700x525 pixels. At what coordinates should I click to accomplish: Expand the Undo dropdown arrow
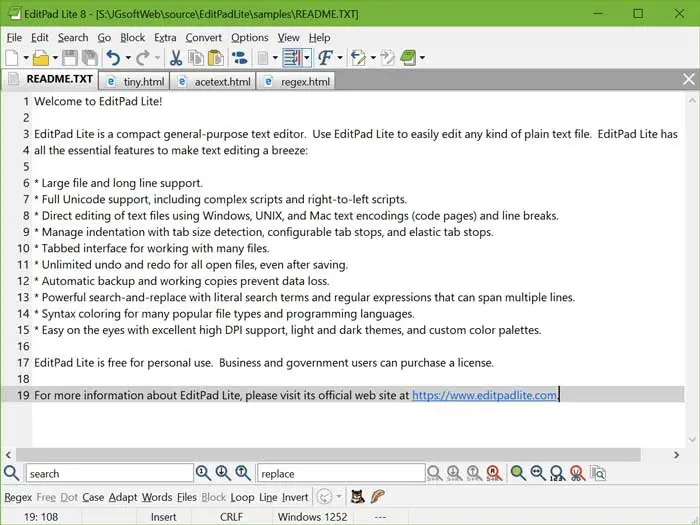(128, 58)
